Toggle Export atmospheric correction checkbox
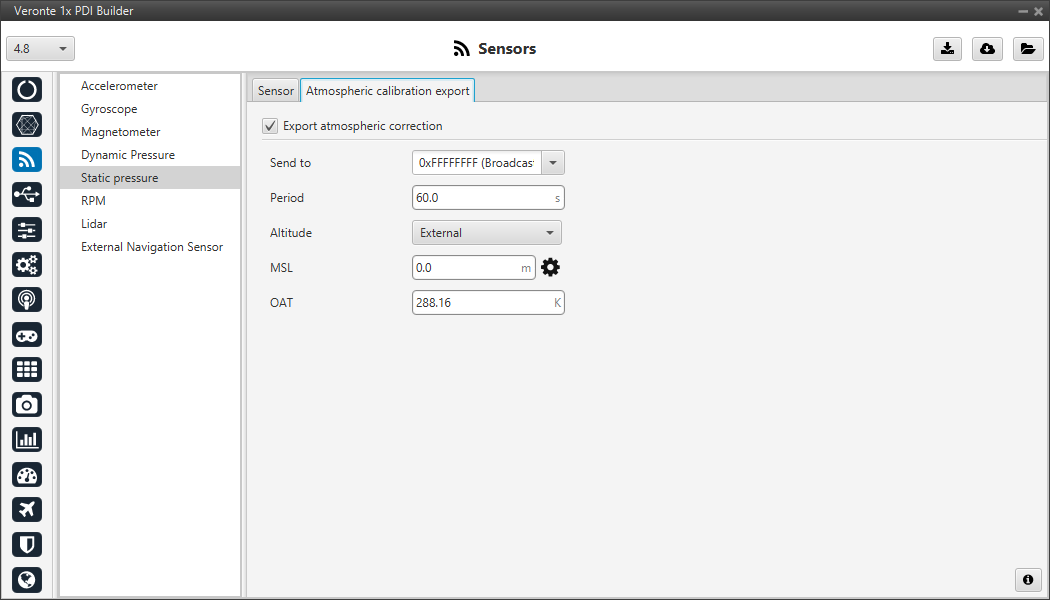Image resolution: width=1050 pixels, height=600 pixels. 270,126
